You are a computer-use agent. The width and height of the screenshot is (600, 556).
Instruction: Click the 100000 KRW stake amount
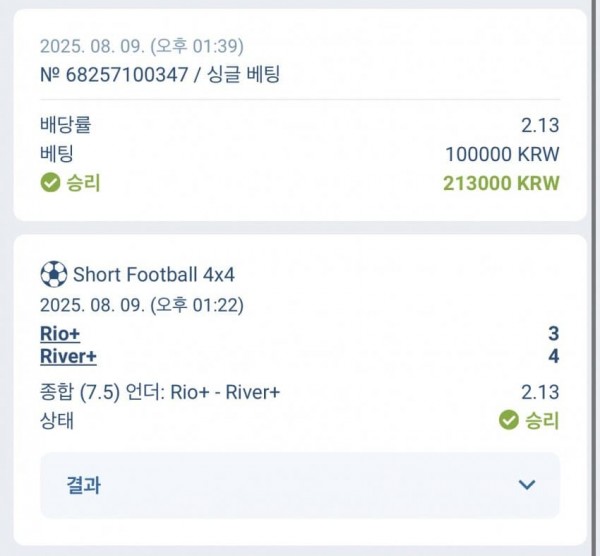[502, 154]
